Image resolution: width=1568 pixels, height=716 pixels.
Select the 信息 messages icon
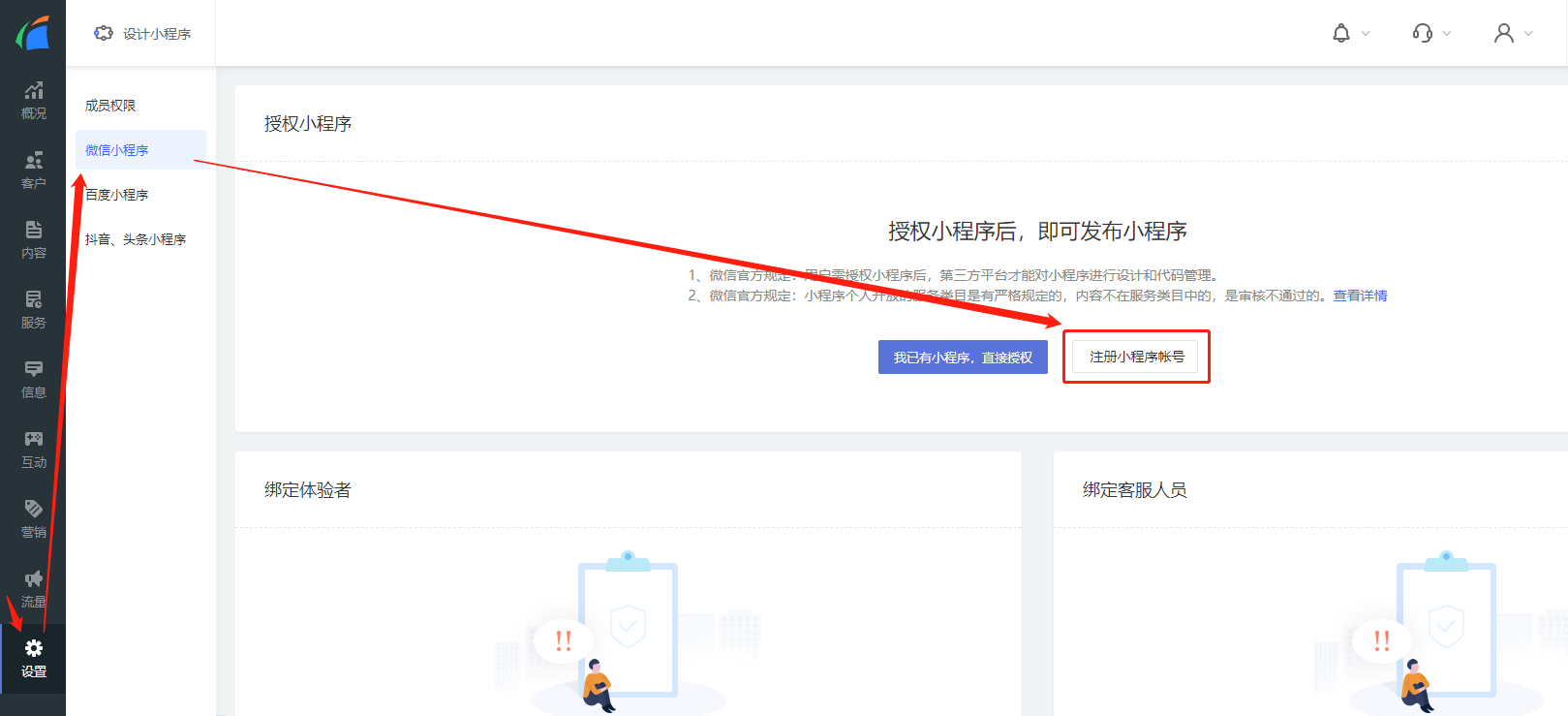tap(33, 370)
